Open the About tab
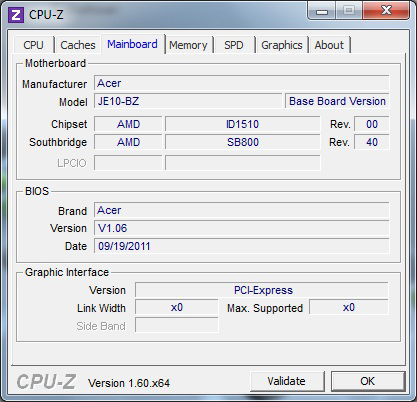Image resolution: width=417 pixels, height=402 pixels. [329, 45]
